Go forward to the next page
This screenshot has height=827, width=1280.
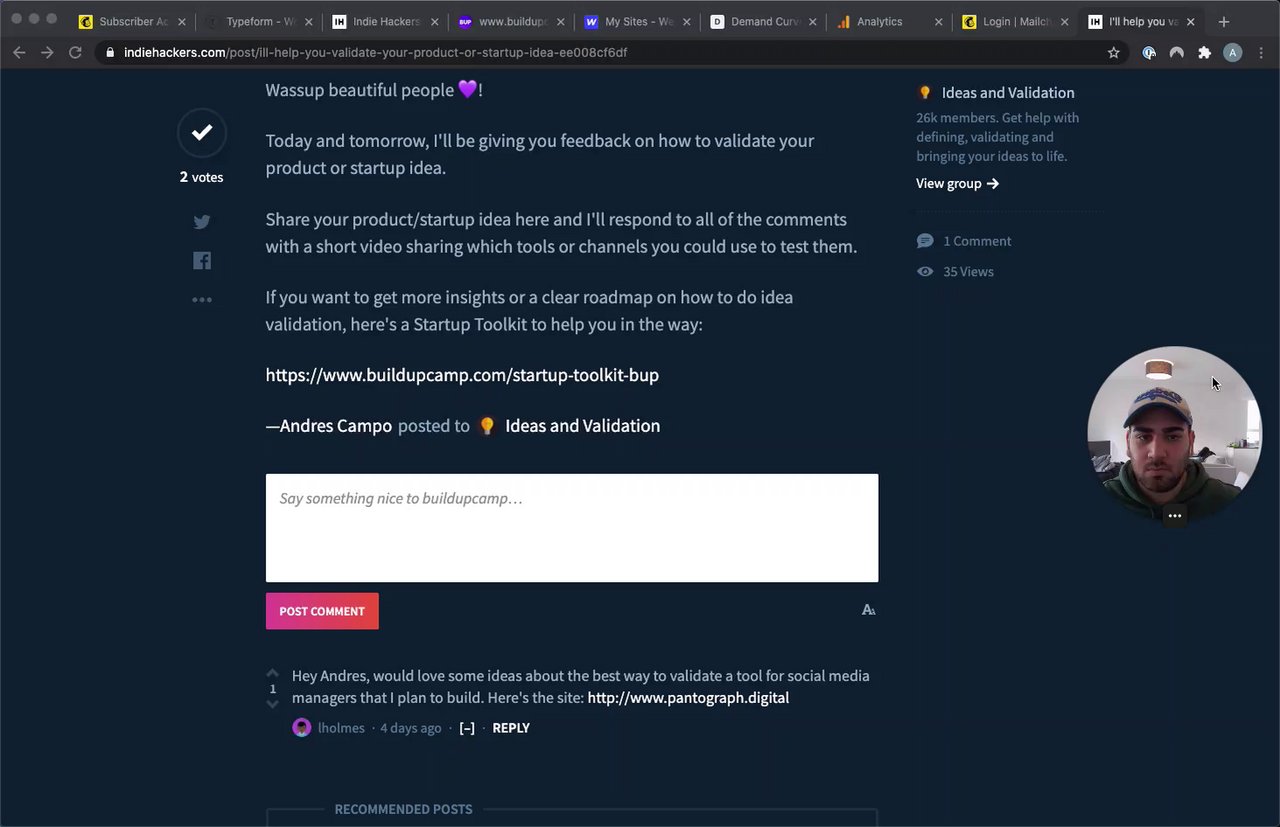(x=47, y=53)
